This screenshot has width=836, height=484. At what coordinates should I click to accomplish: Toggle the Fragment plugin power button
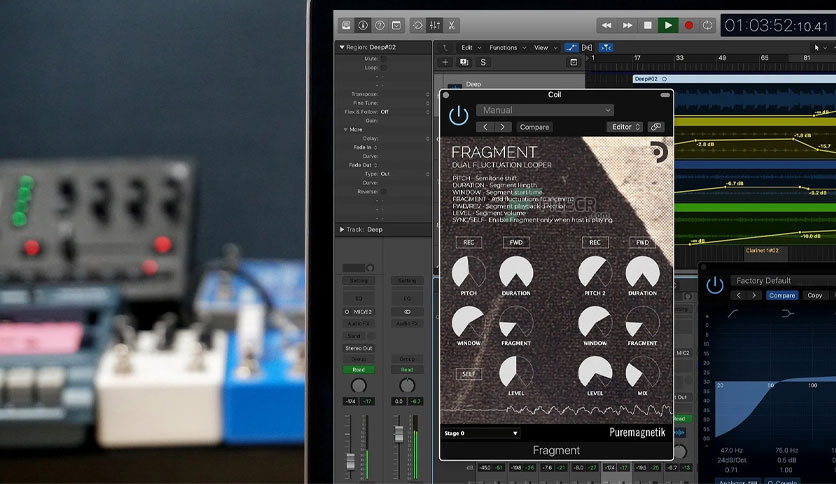pos(459,116)
